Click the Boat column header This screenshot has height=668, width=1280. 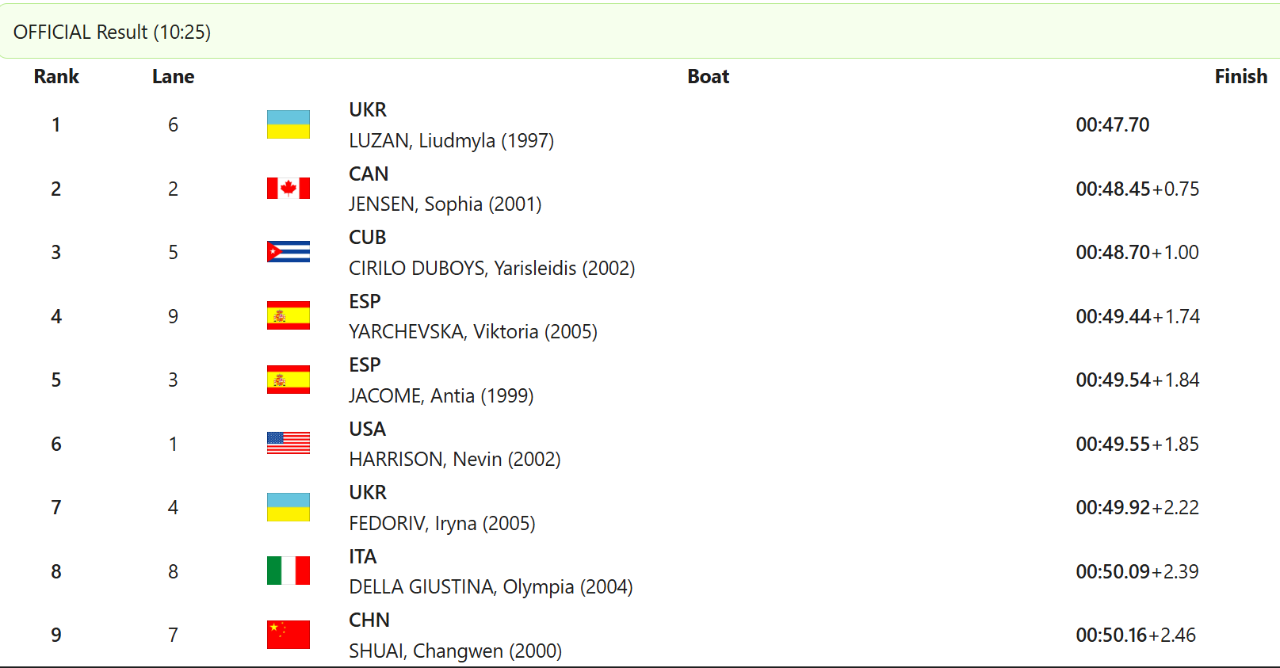click(708, 76)
